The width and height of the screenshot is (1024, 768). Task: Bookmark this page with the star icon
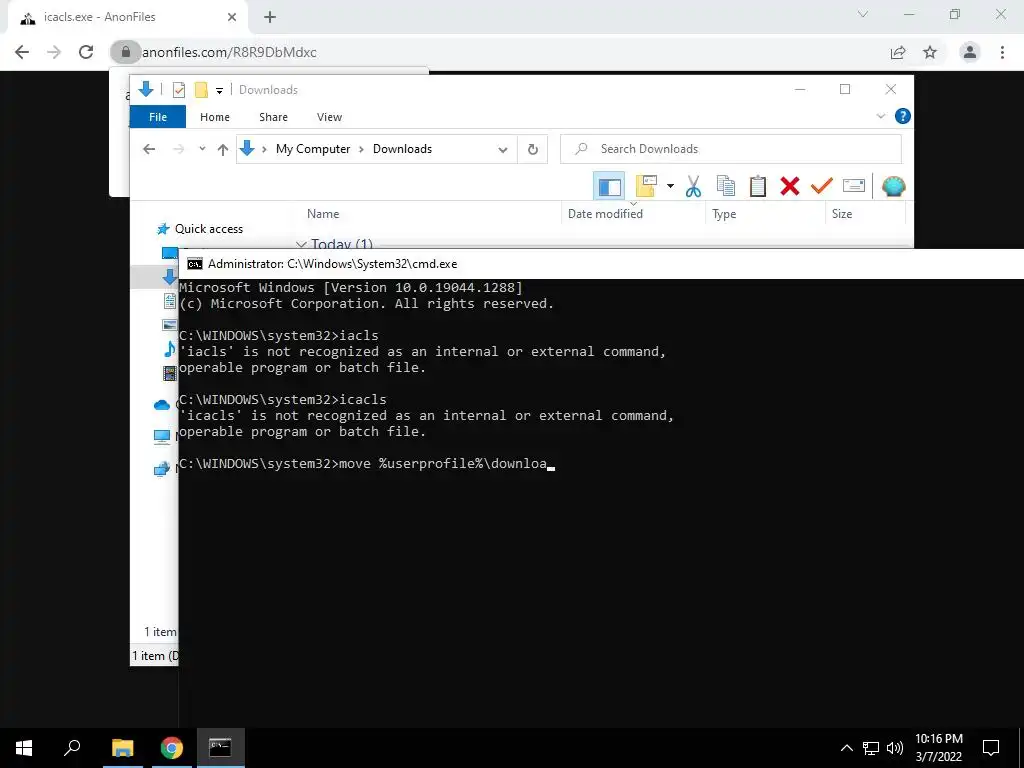(x=930, y=52)
